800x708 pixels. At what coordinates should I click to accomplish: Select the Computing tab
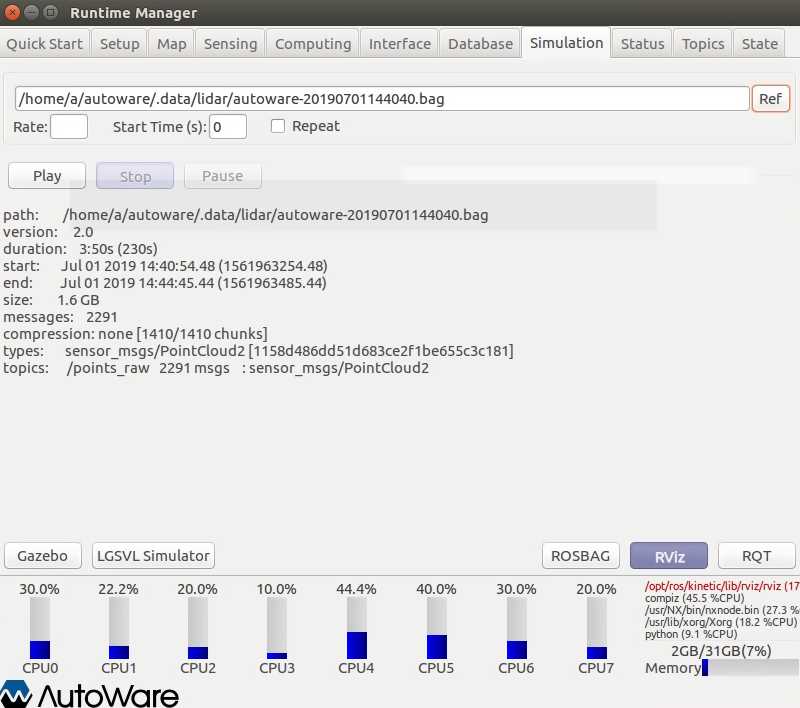[x=313, y=44]
